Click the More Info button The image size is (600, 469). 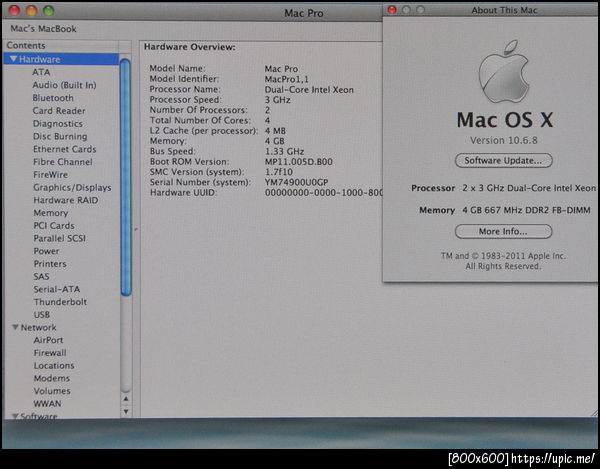[503, 231]
